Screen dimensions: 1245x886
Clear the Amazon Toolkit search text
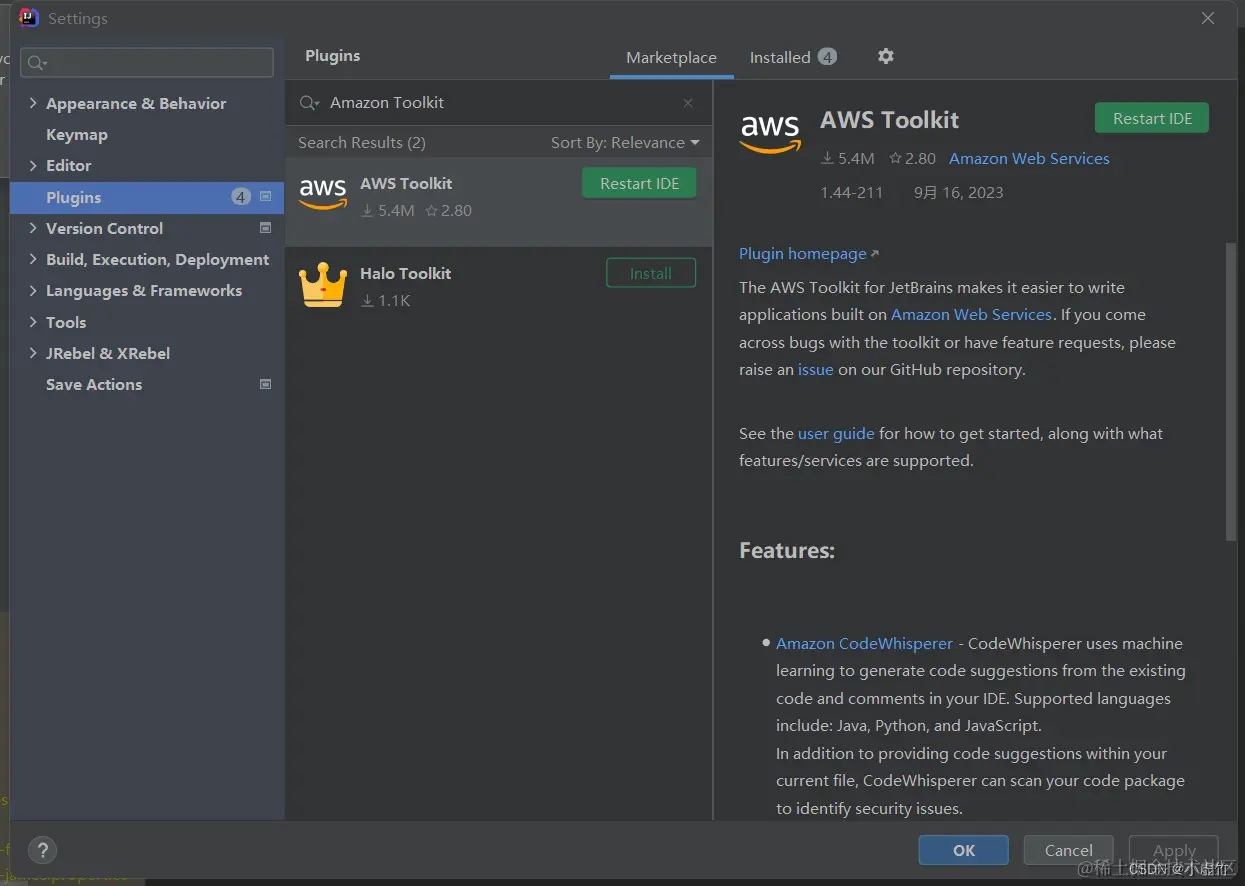688,103
